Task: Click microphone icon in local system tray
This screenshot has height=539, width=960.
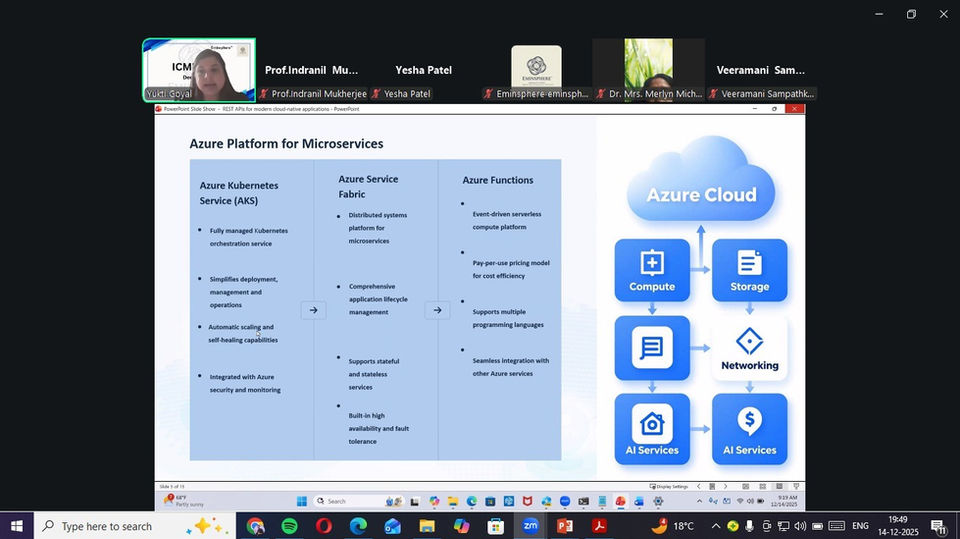Action: [x=749, y=526]
